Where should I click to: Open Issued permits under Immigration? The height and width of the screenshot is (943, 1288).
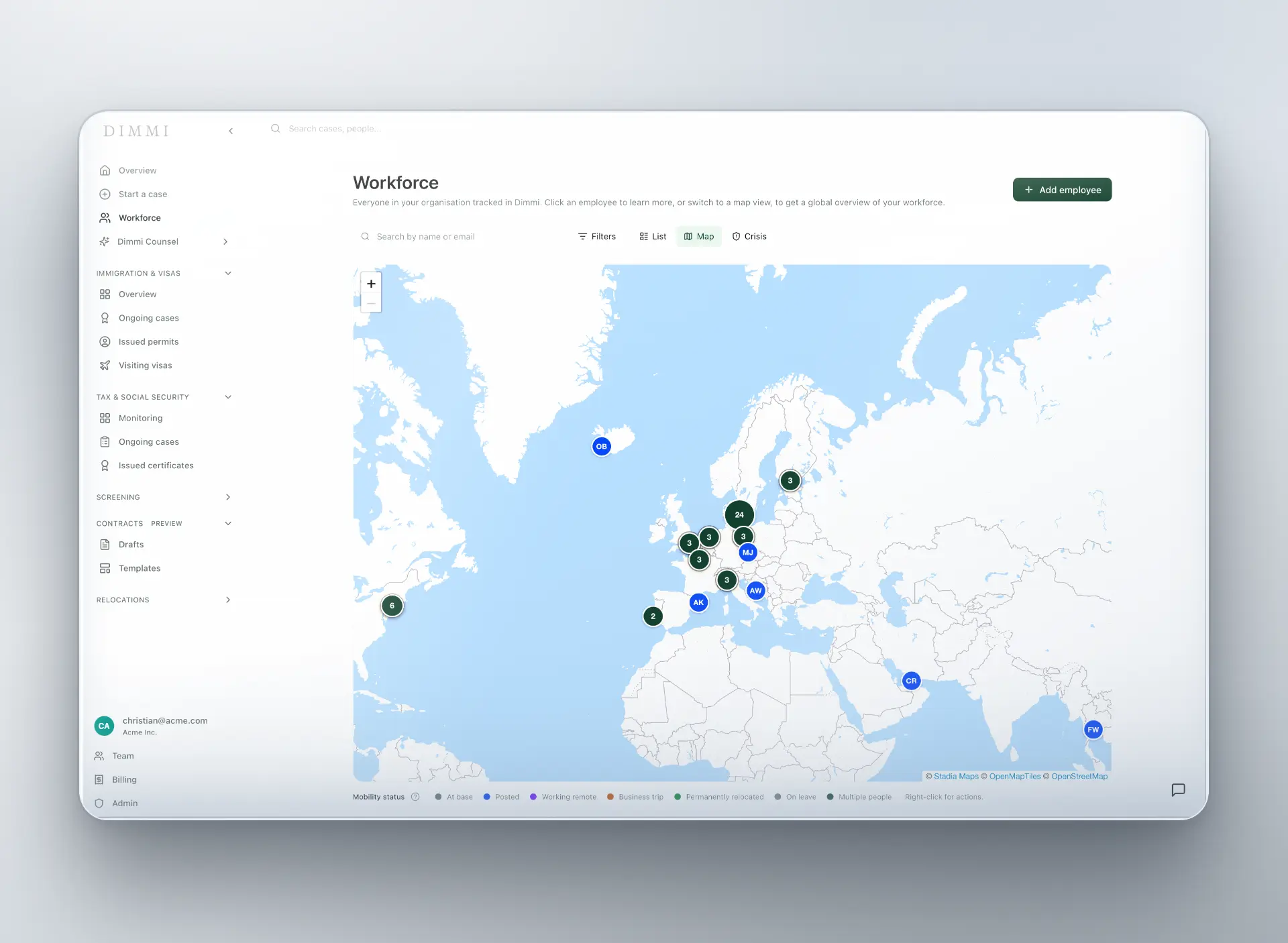tap(148, 341)
